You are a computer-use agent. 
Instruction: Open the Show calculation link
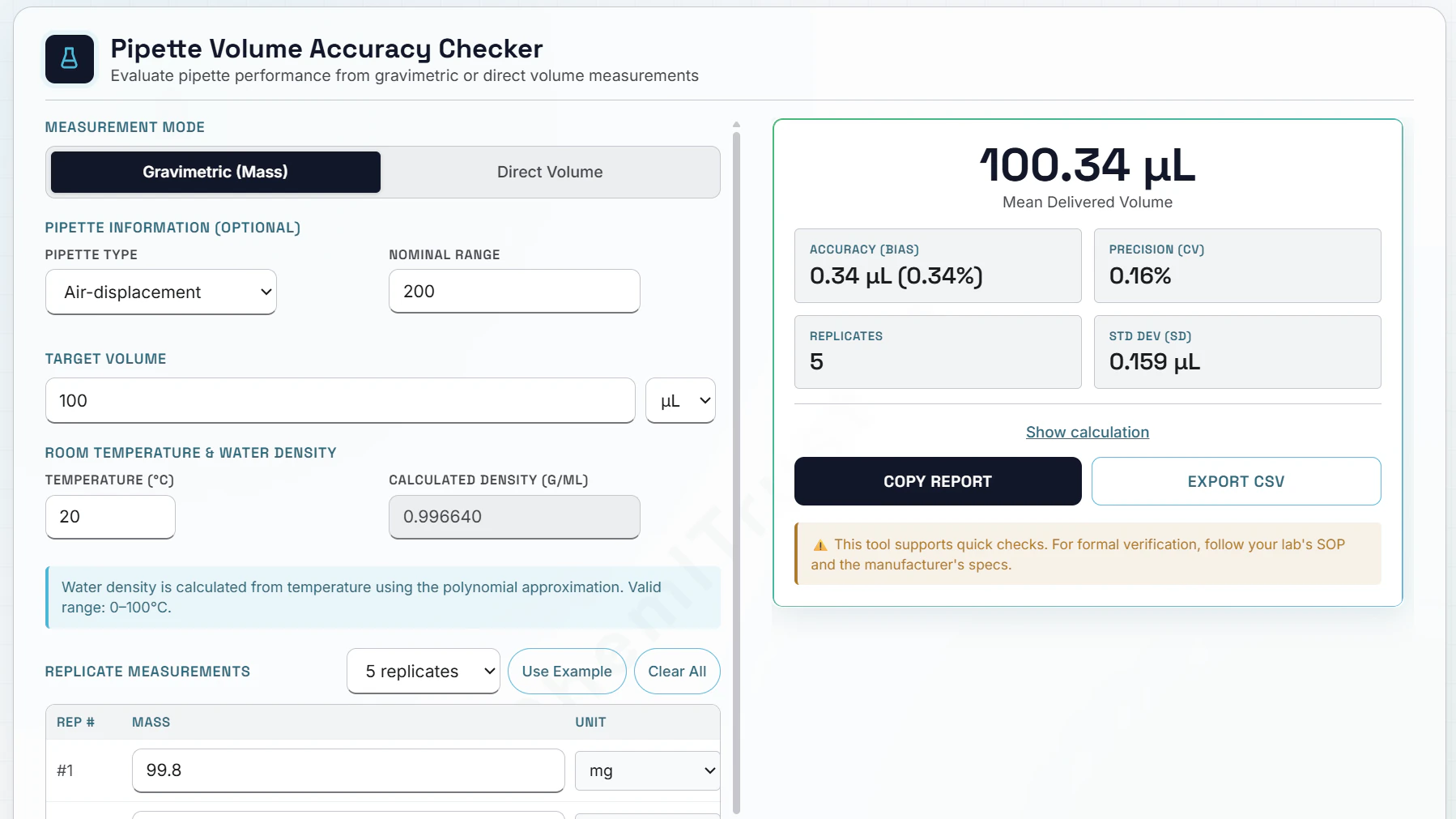click(x=1088, y=433)
